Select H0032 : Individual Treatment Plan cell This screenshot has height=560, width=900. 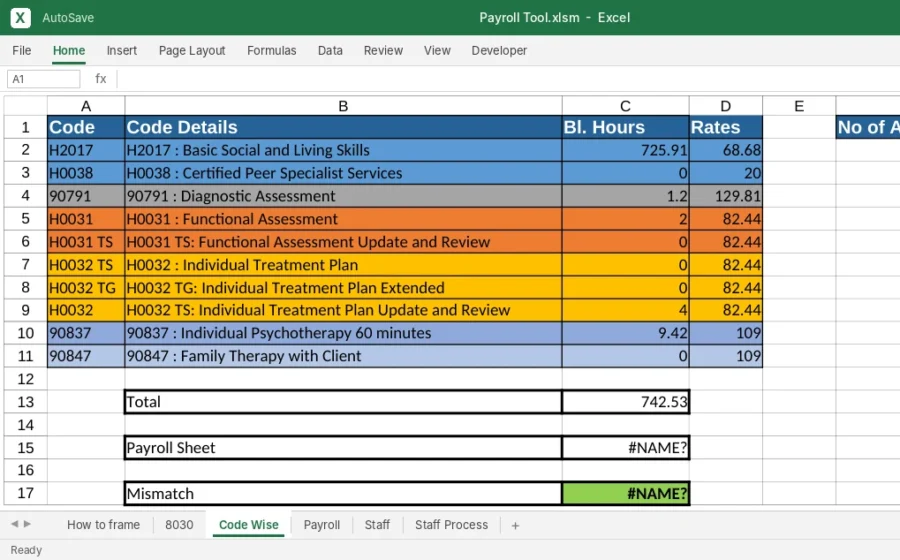tap(343, 265)
